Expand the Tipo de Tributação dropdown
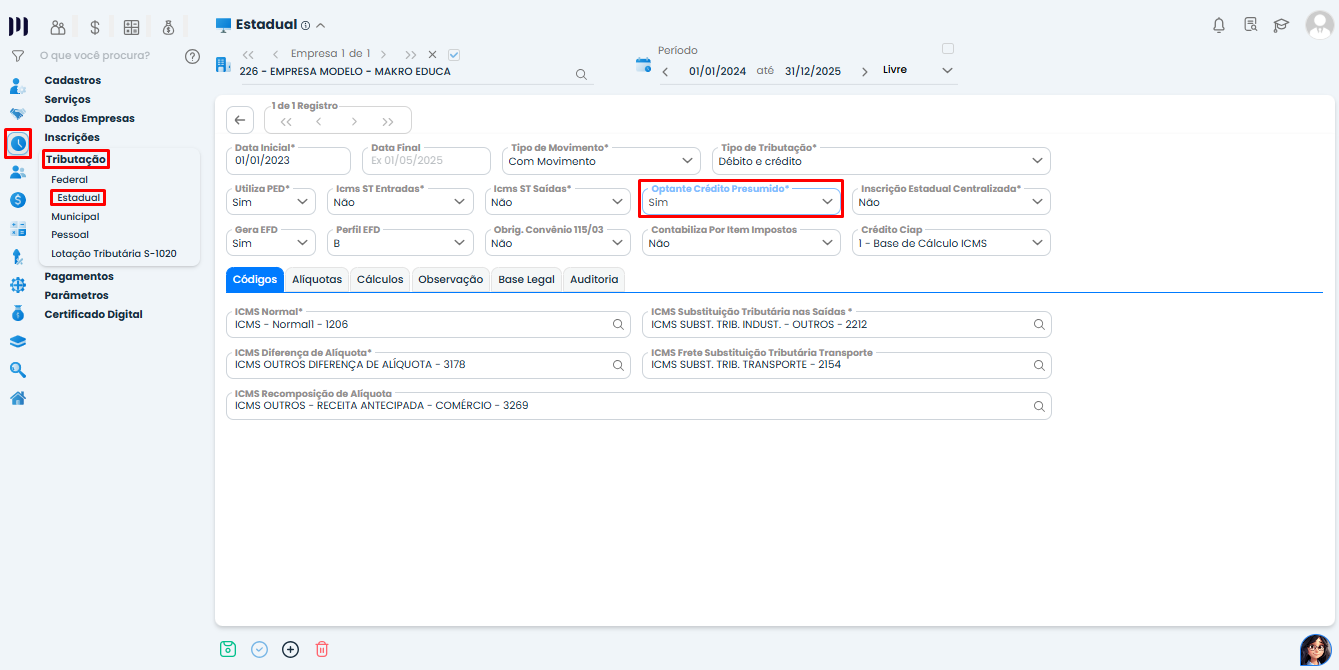 (x=880, y=161)
